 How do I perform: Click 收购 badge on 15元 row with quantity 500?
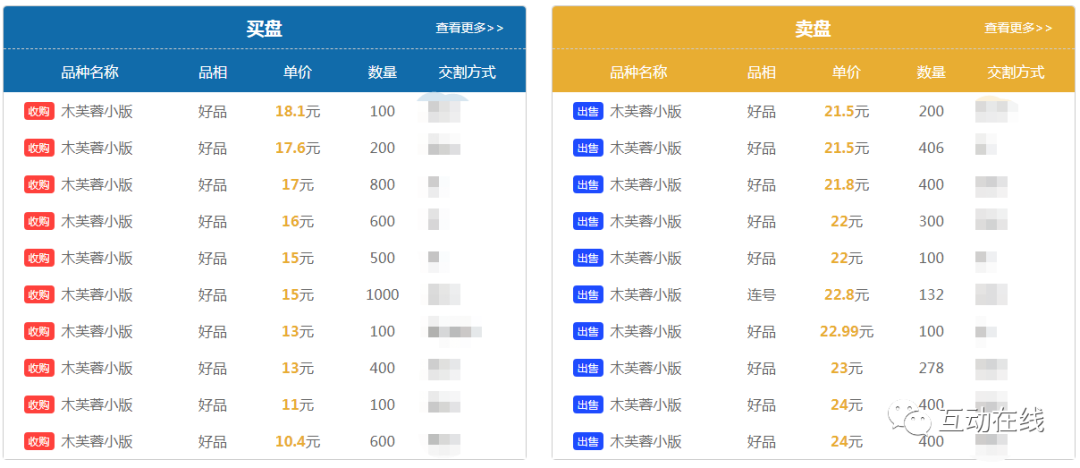point(39,258)
